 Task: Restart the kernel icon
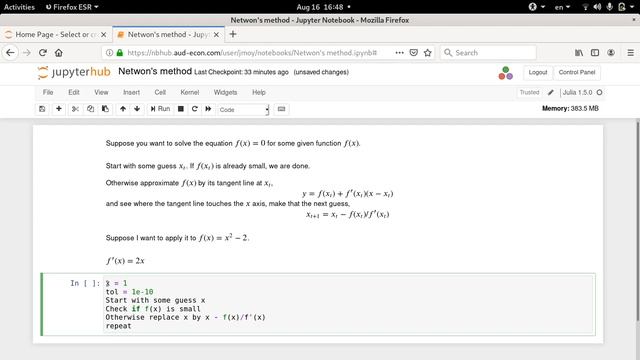point(195,109)
